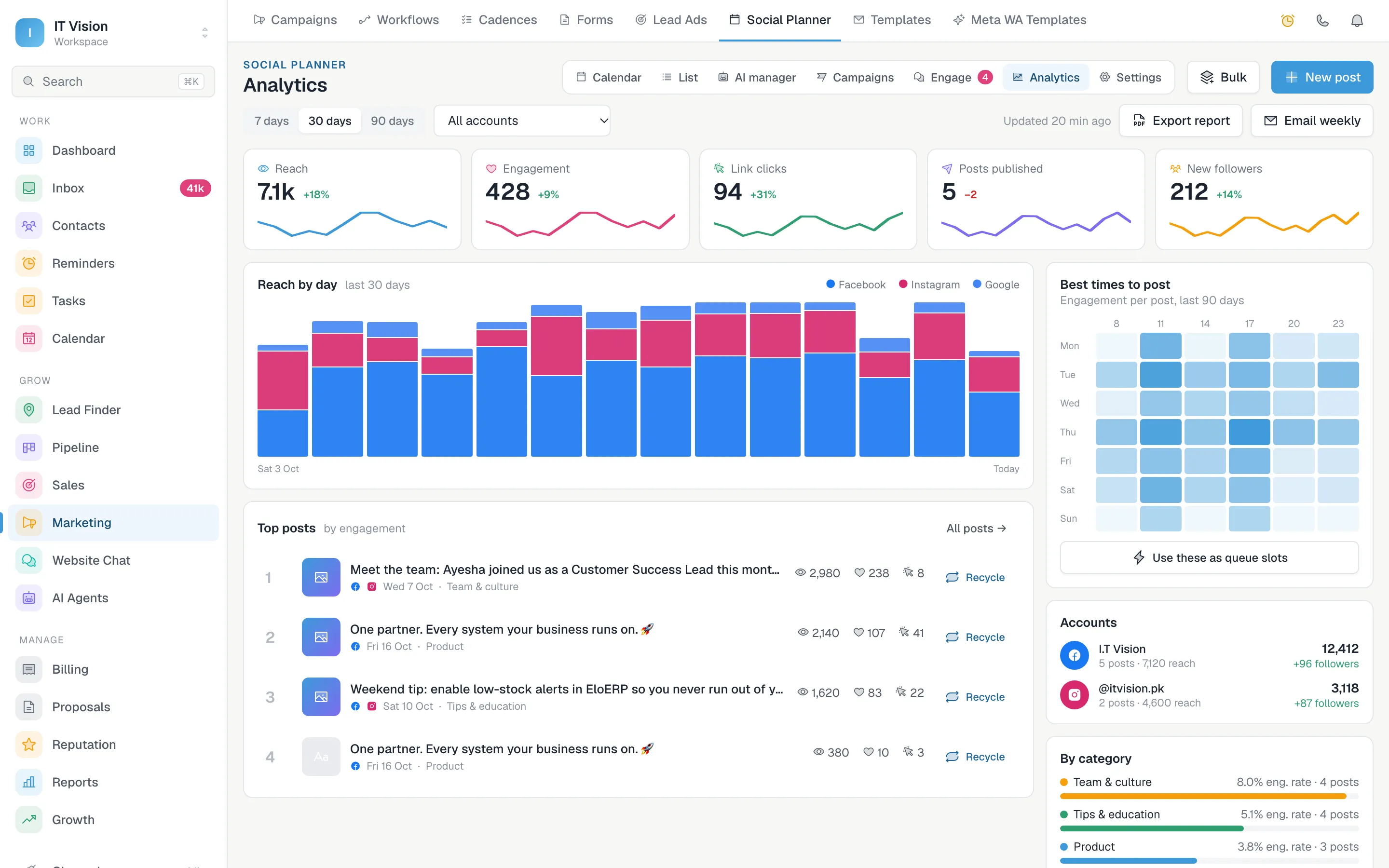Viewport: 1389px width, 868px height.
Task: Recycle the Meet the team post
Action: [x=975, y=577]
